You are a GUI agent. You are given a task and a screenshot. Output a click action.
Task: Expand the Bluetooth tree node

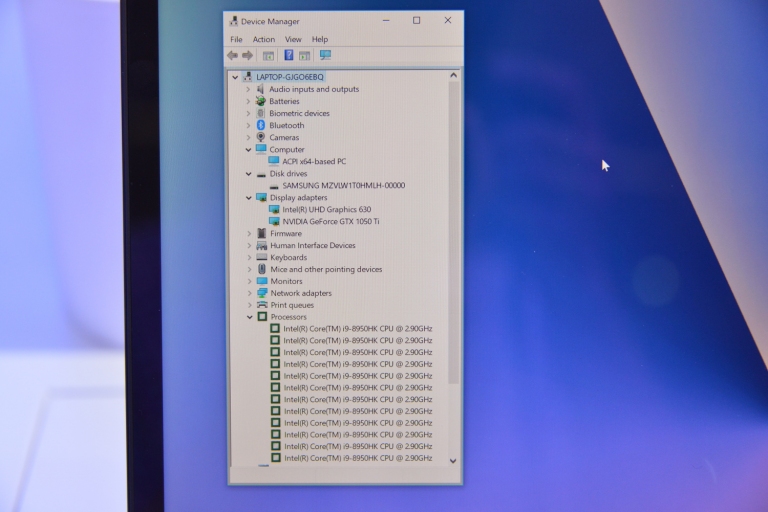point(248,125)
